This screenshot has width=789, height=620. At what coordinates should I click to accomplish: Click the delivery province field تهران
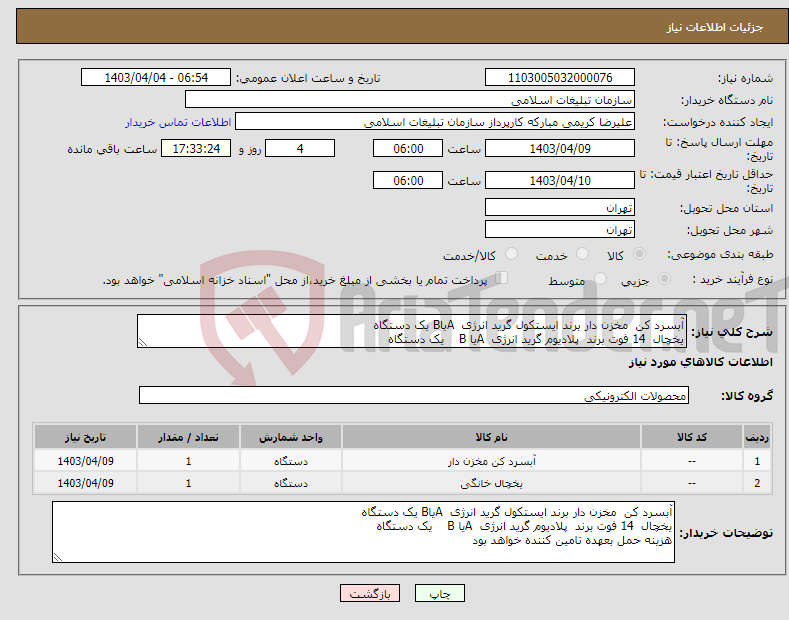[x=560, y=207]
